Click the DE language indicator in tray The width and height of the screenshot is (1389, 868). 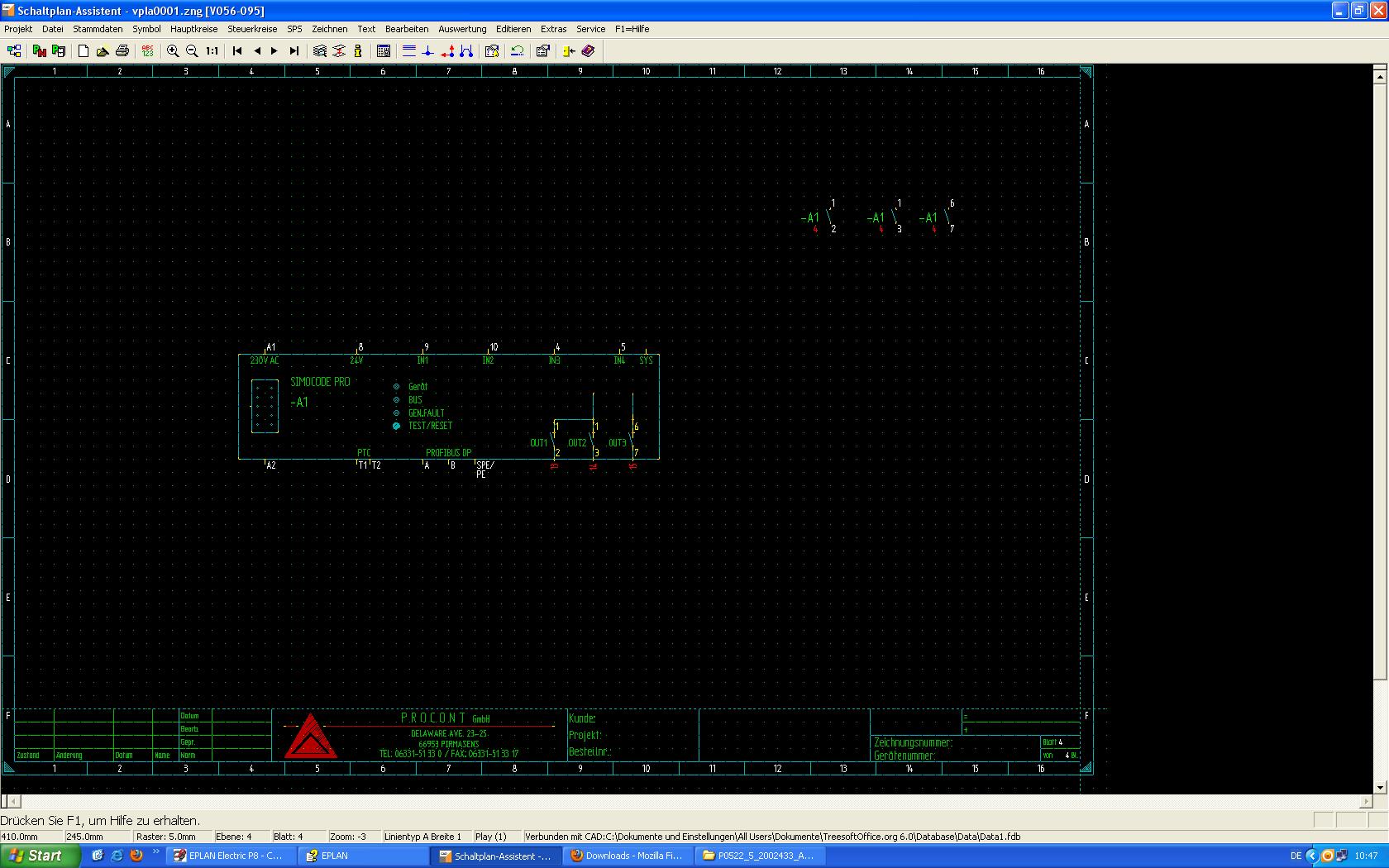pos(1296,856)
